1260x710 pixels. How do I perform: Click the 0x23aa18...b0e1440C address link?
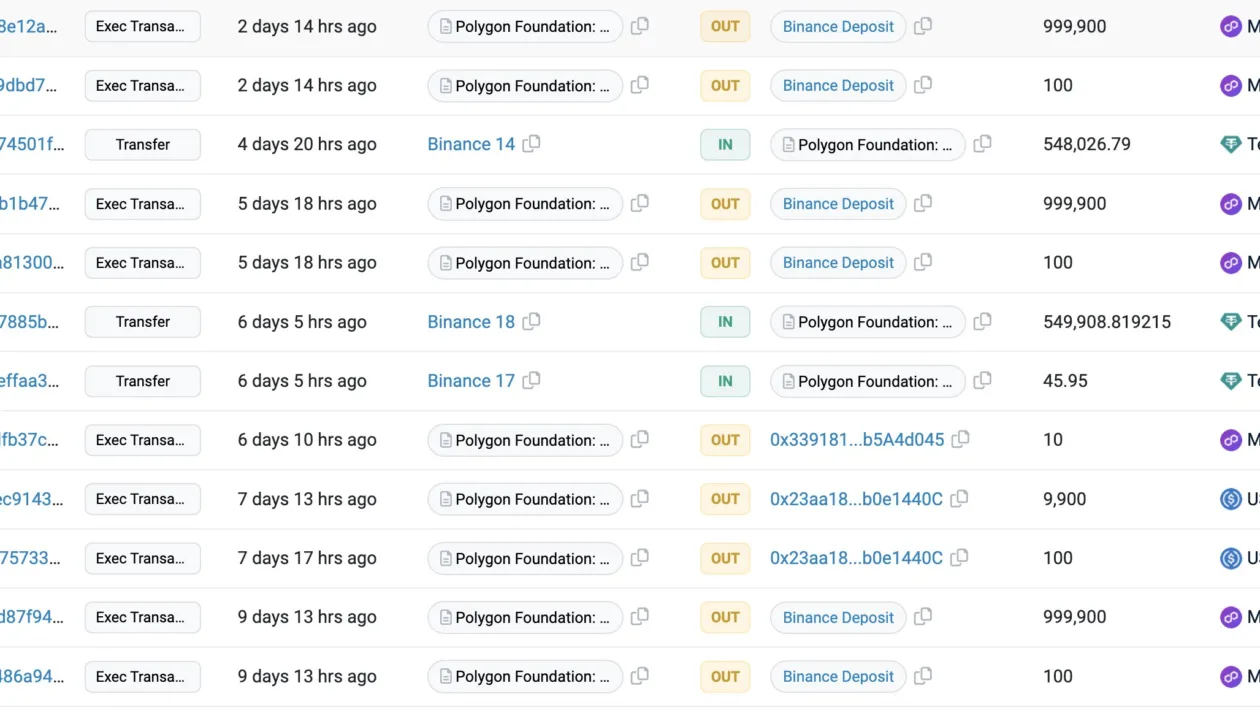click(855, 499)
